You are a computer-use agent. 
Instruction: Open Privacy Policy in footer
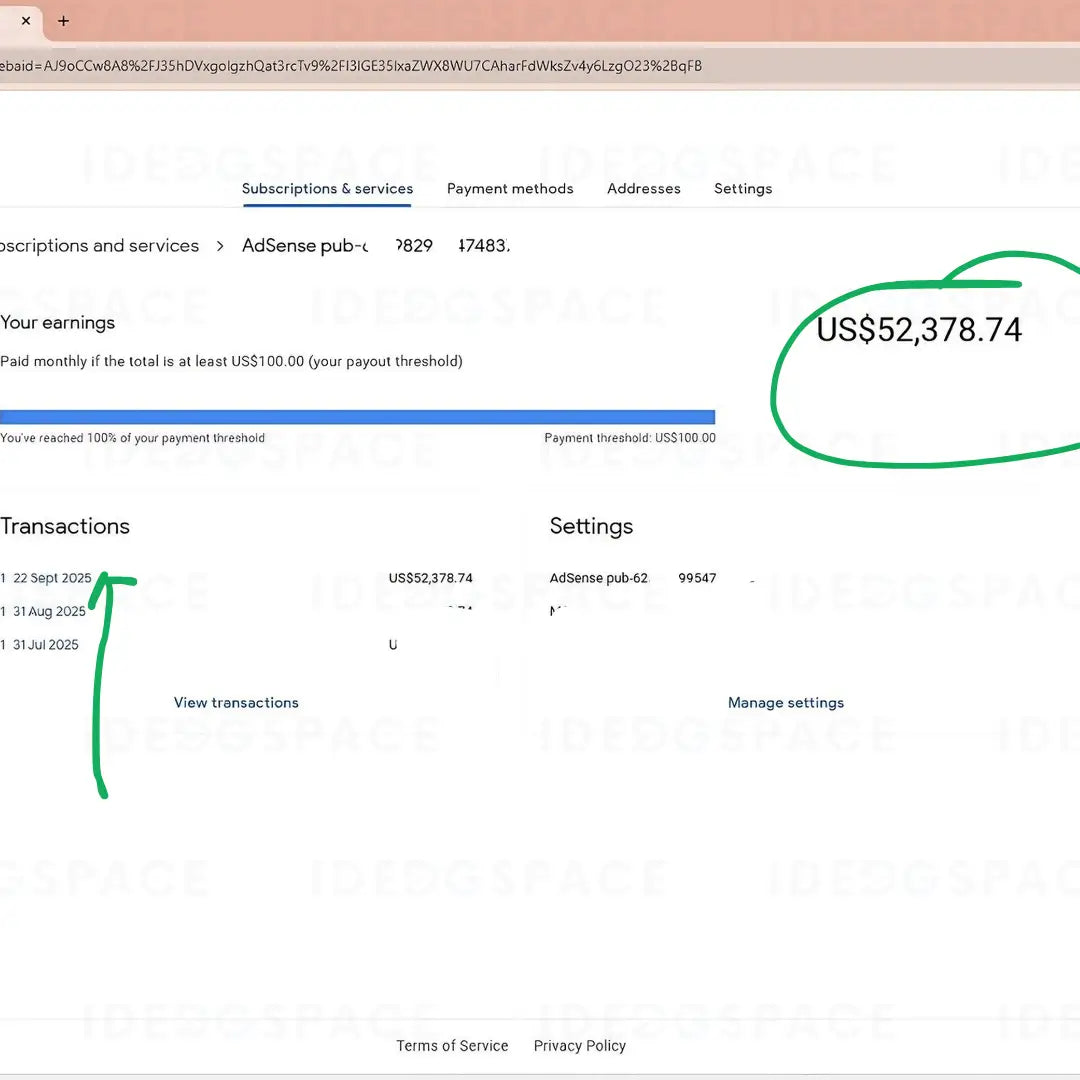(x=579, y=1046)
